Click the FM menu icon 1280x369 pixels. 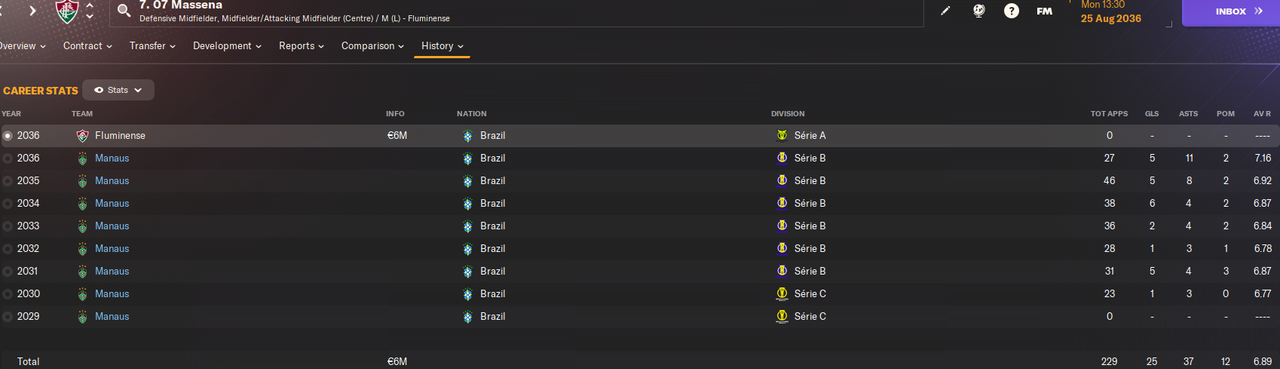coord(1044,11)
